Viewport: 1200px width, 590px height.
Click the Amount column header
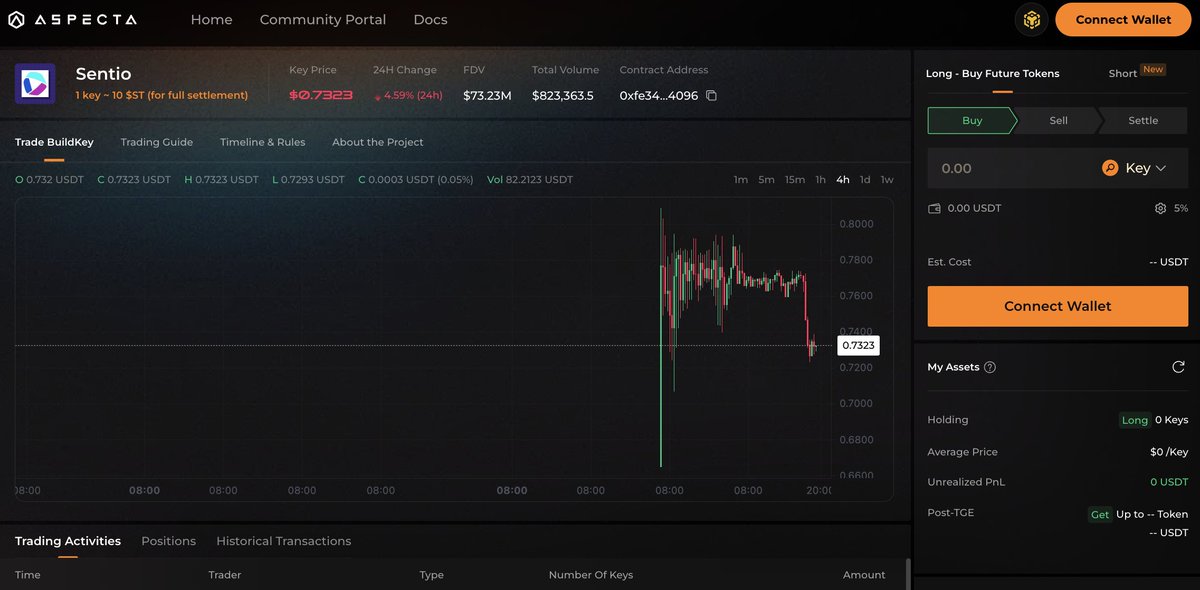click(x=864, y=575)
